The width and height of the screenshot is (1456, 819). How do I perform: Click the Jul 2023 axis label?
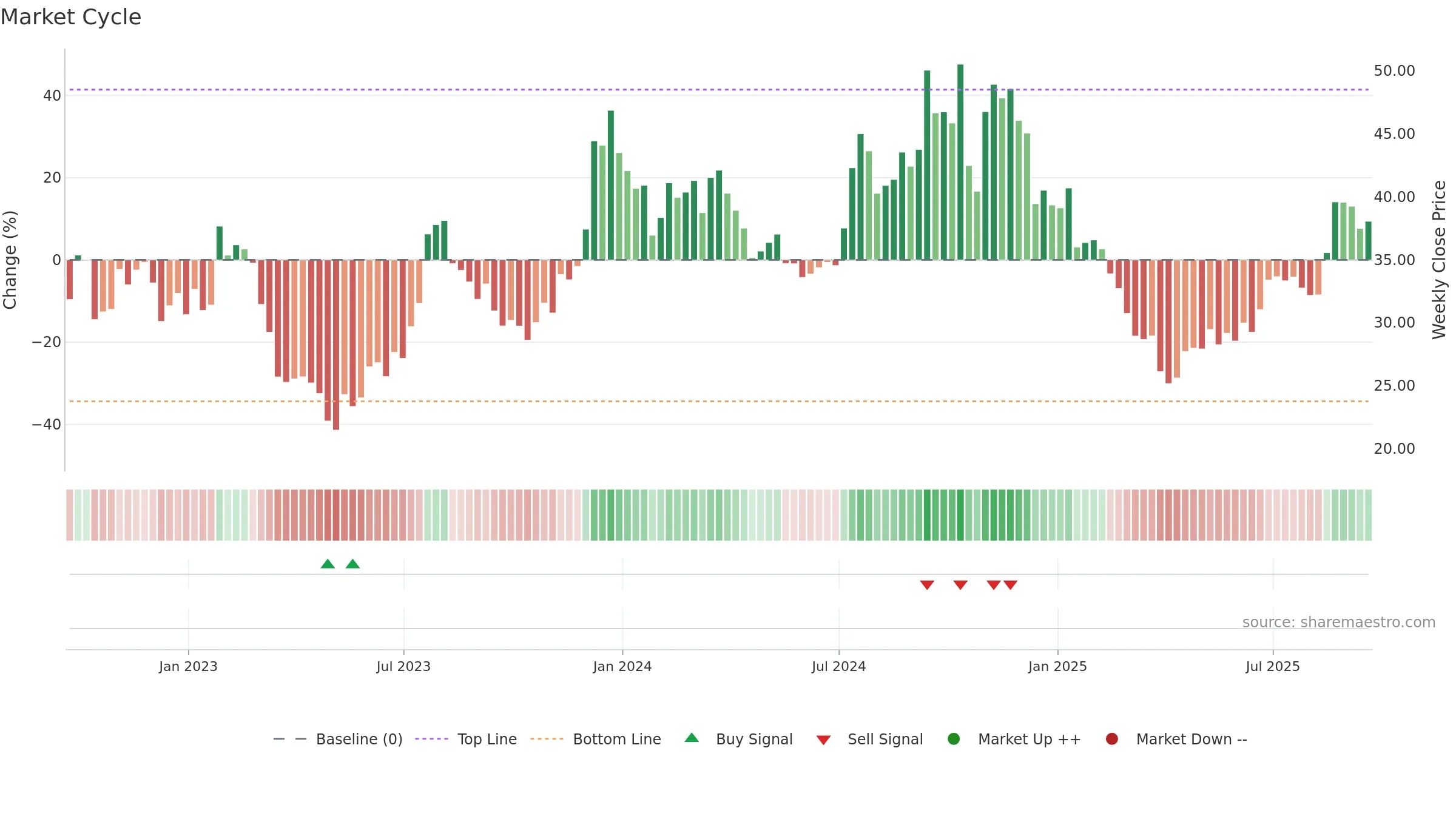403,666
